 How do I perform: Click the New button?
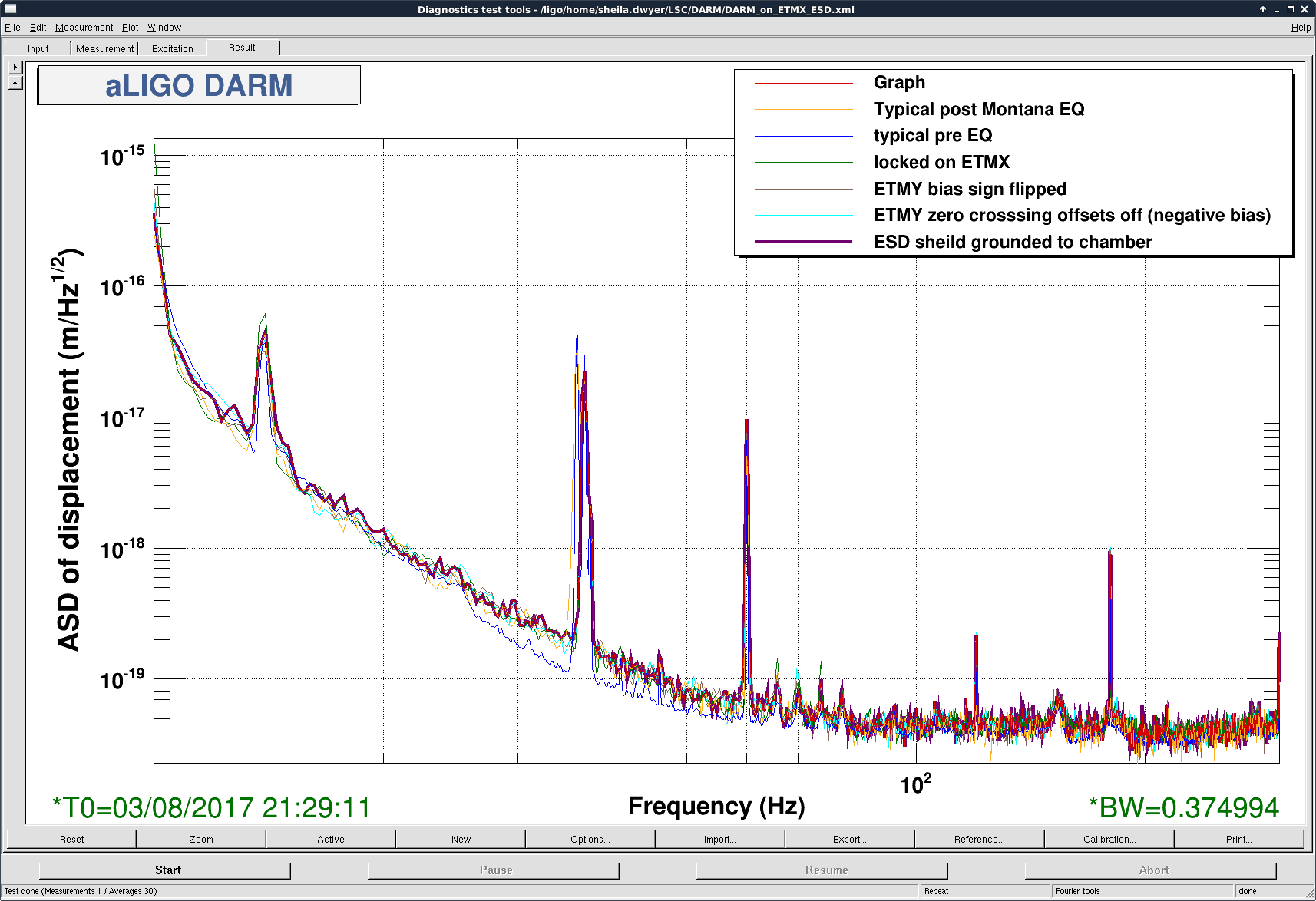click(461, 839)
